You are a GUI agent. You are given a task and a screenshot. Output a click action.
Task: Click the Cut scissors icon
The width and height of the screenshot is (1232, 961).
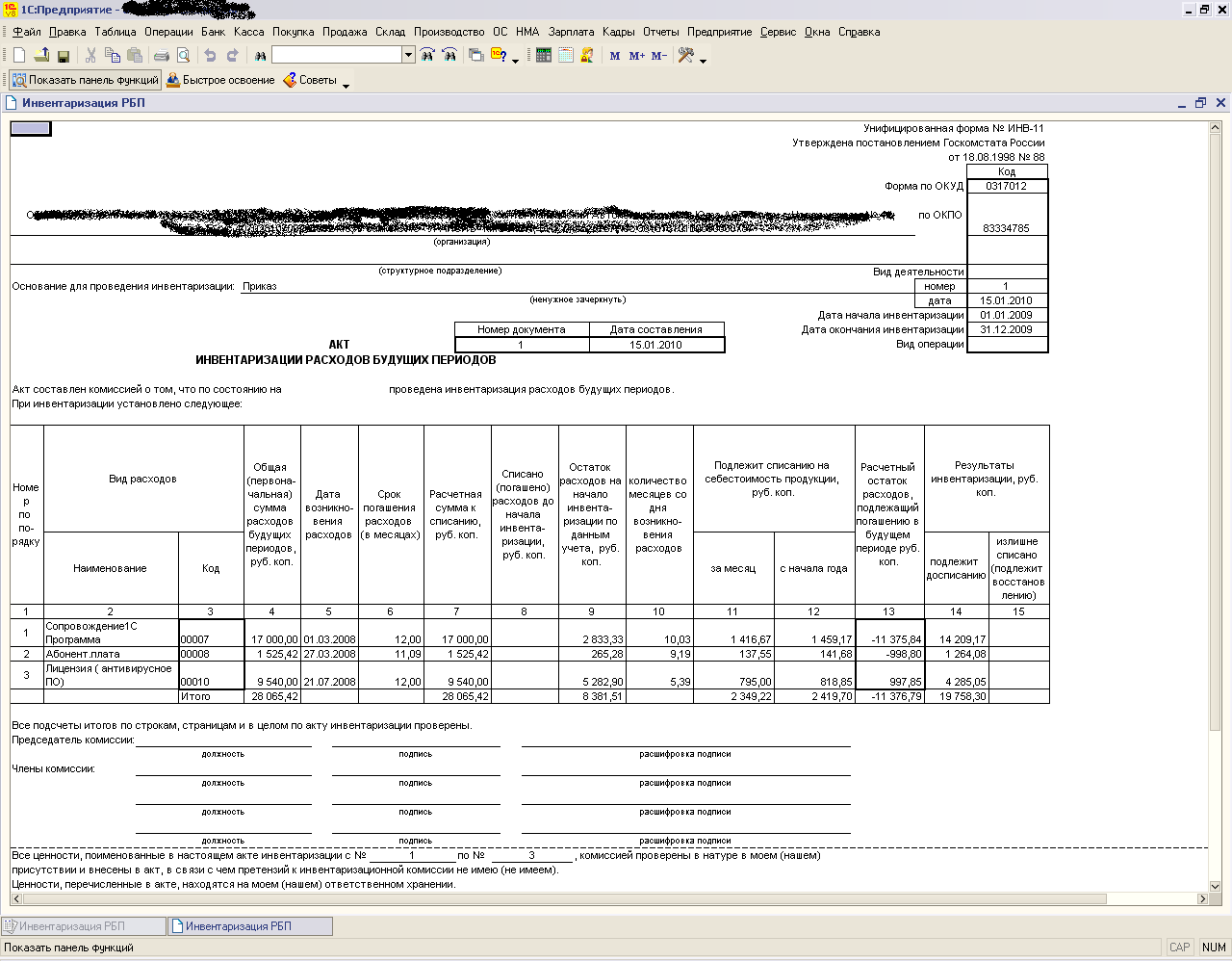click(90, 56)
